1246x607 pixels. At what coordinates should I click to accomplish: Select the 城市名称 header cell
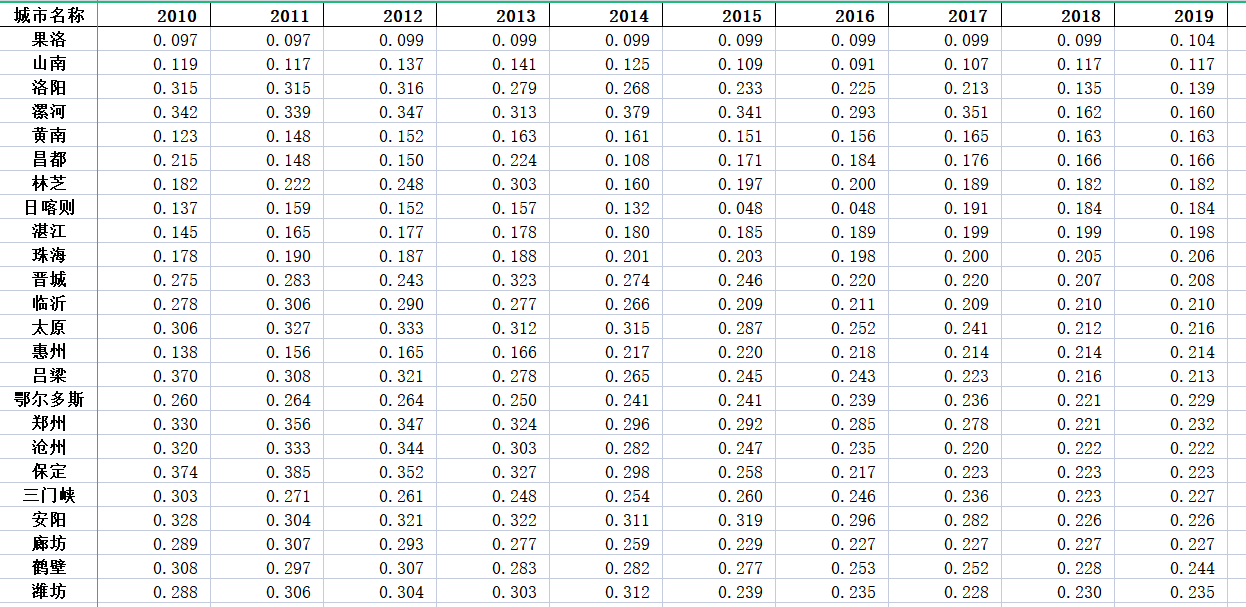[49, 15]
